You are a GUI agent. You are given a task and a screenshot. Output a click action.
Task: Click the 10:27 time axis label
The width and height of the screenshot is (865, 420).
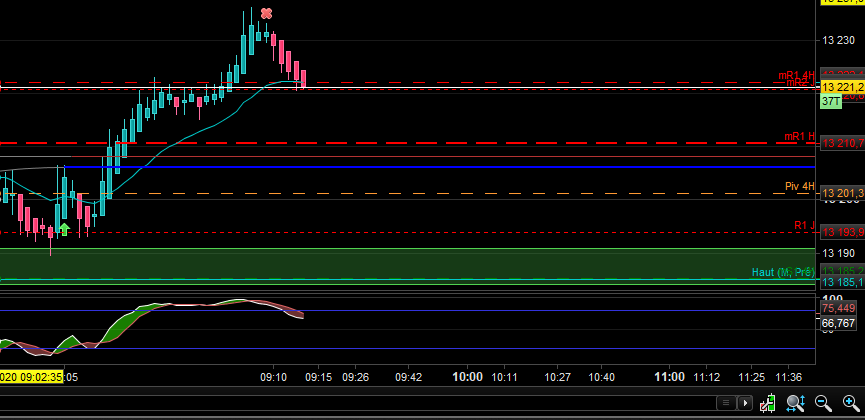point(556,378)
